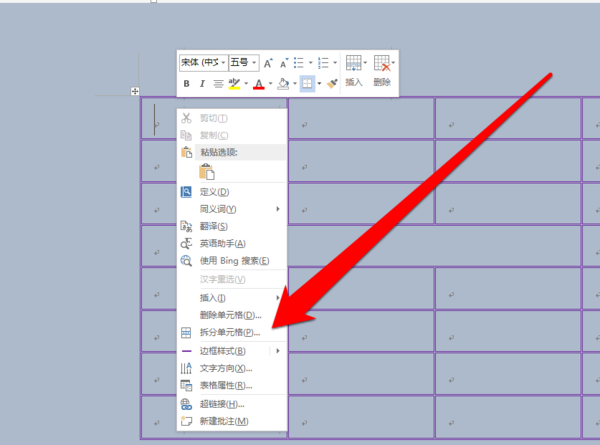Image resolution: width=600 pixels, height=445 pixels.
Task: Click the purple border style line icon
Action: (186, 351)
